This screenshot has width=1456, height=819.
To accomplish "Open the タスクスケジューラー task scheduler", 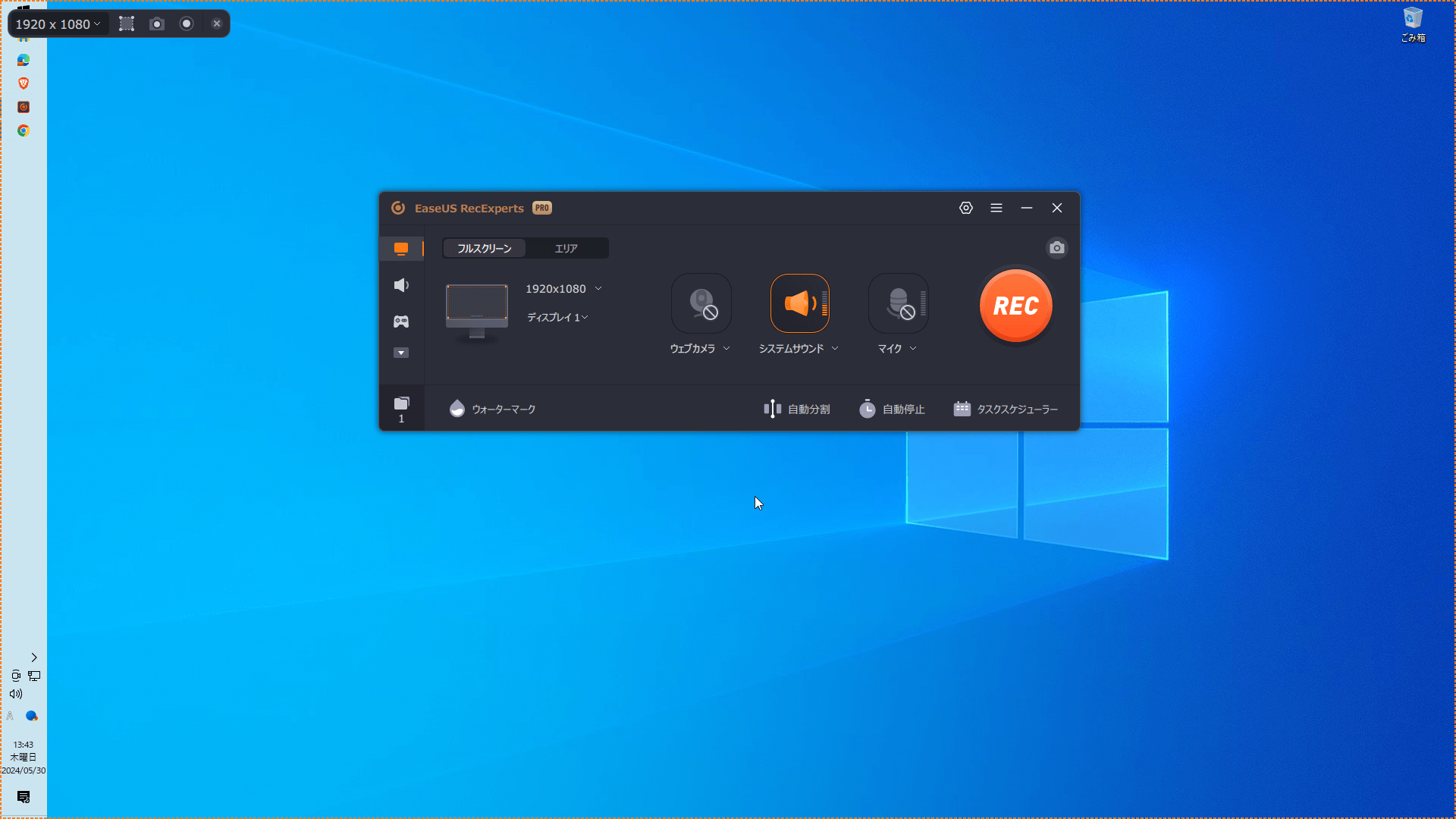I will [1006, 409].
